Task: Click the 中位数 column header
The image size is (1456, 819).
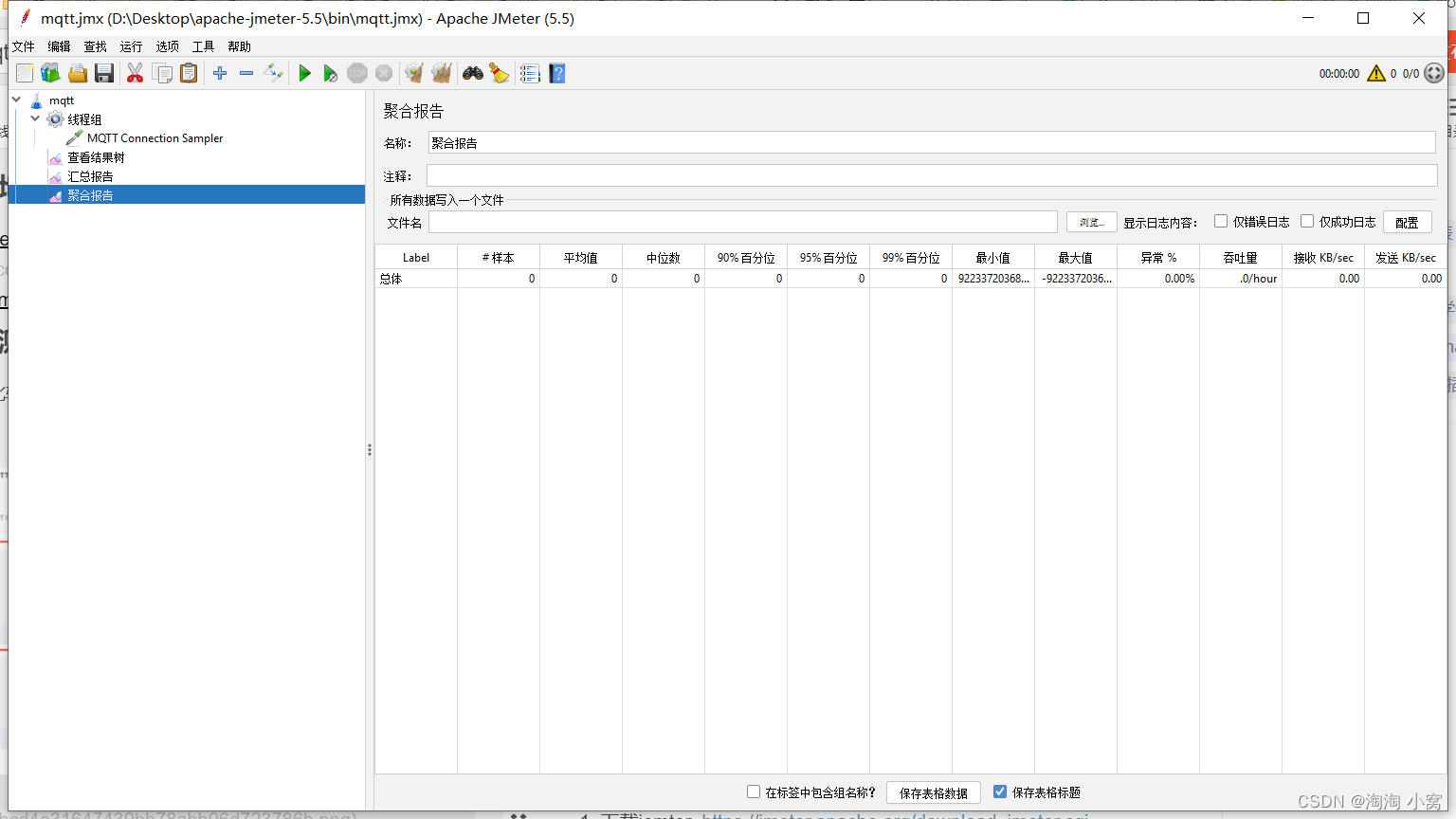Action: [664, 257]
